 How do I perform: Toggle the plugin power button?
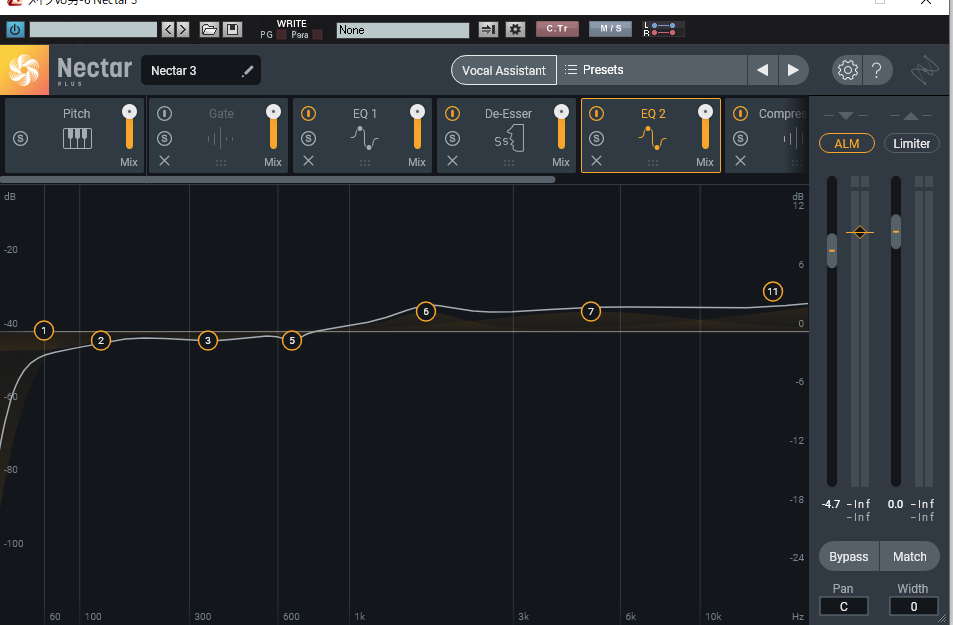click(15, 29)
